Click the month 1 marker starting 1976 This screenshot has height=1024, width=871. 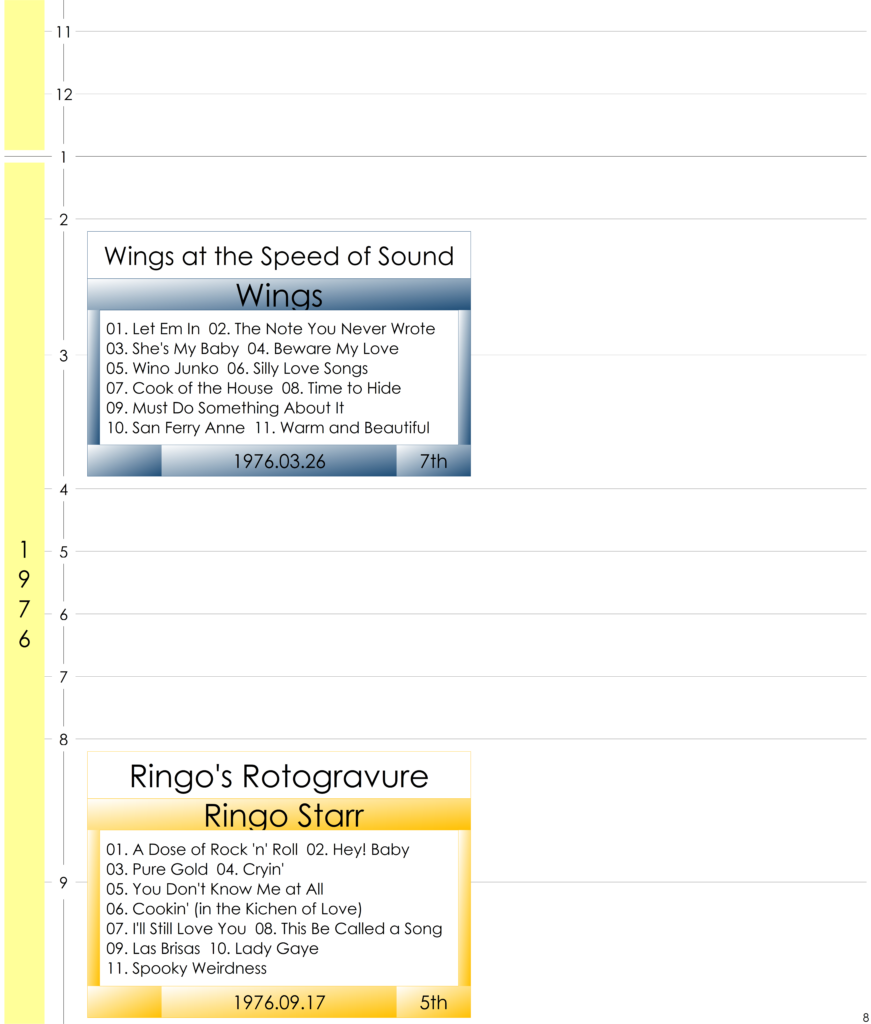coord(63,157)
